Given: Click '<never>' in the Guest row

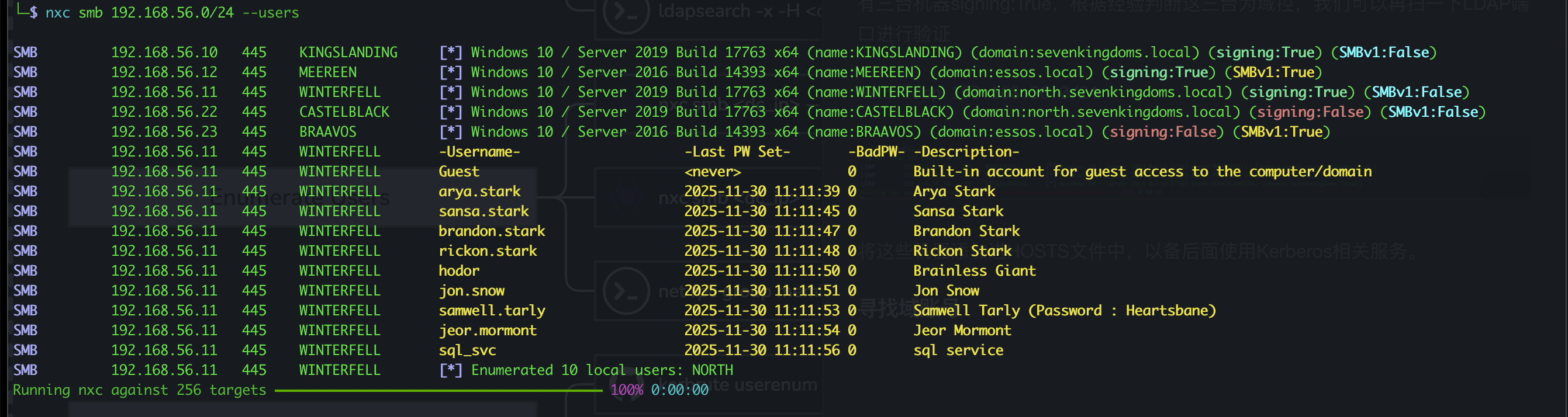Looking at the screenshot, I should (x=713, y=172).
